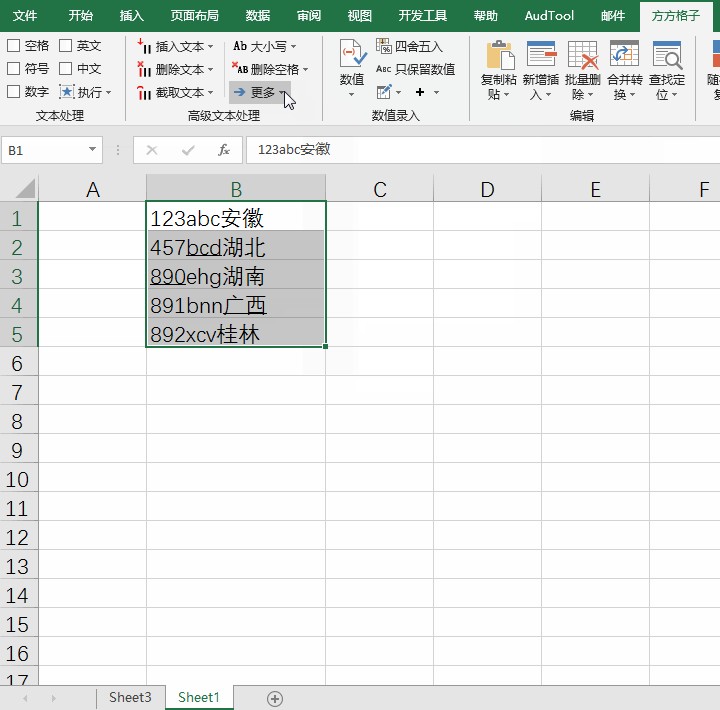
Task: Click the 大小写 case conversion tool
Action: pyautogui.click(x=264, y=46)
